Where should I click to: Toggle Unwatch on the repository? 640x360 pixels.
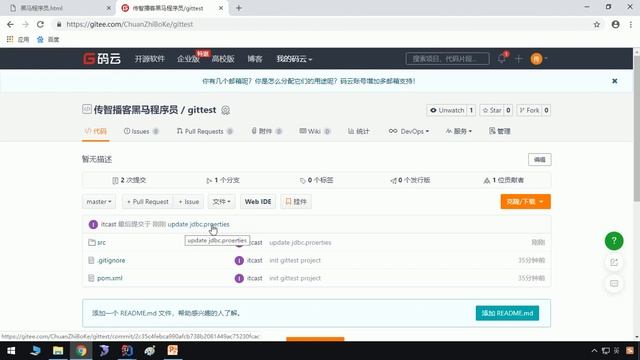click(447, 110)
